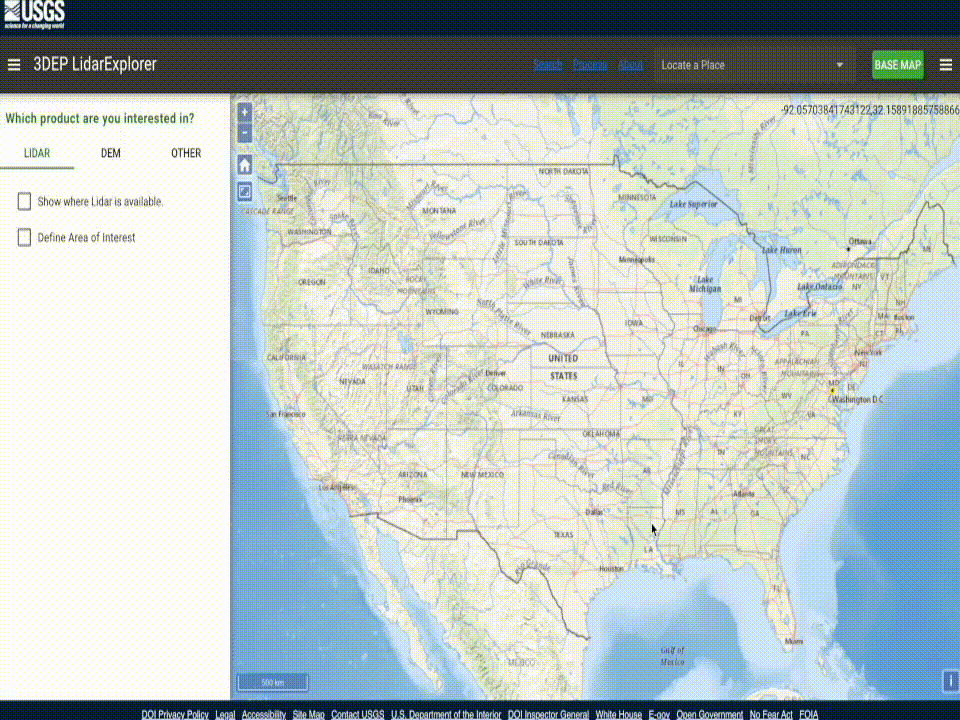960x720 pixels.
Task: Open U.S. Department of the Interior link
Action: [446, 714]
